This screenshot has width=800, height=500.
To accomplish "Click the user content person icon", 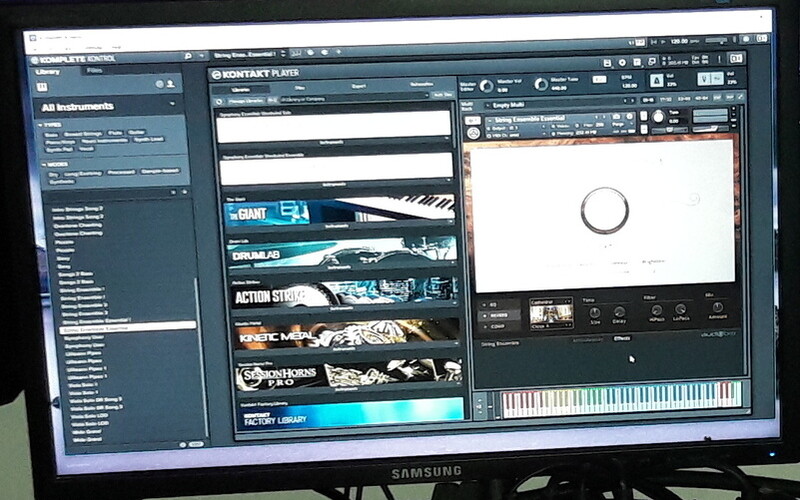I will point(170,84).
